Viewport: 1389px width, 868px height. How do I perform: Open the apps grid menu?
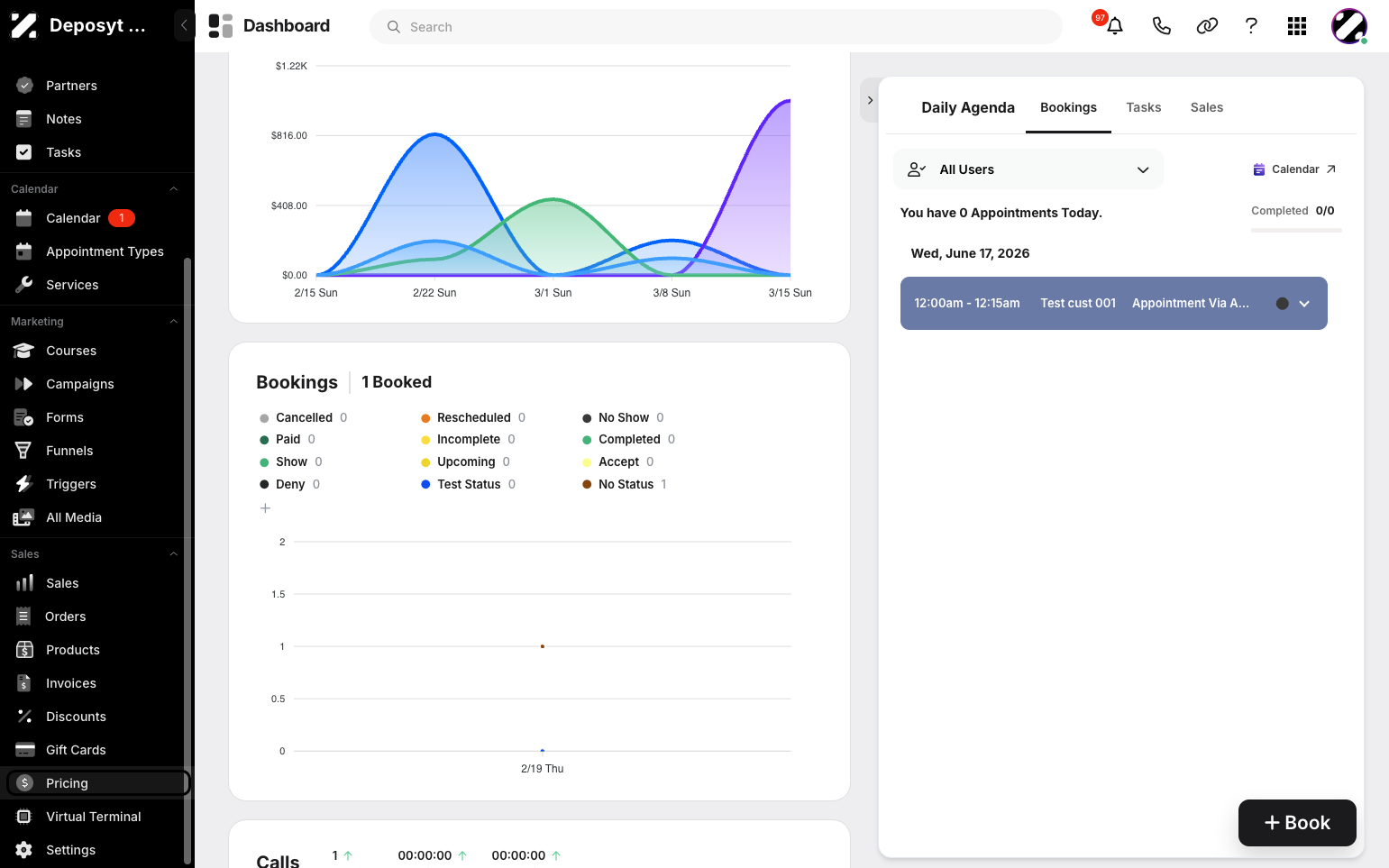(1297, 26)
